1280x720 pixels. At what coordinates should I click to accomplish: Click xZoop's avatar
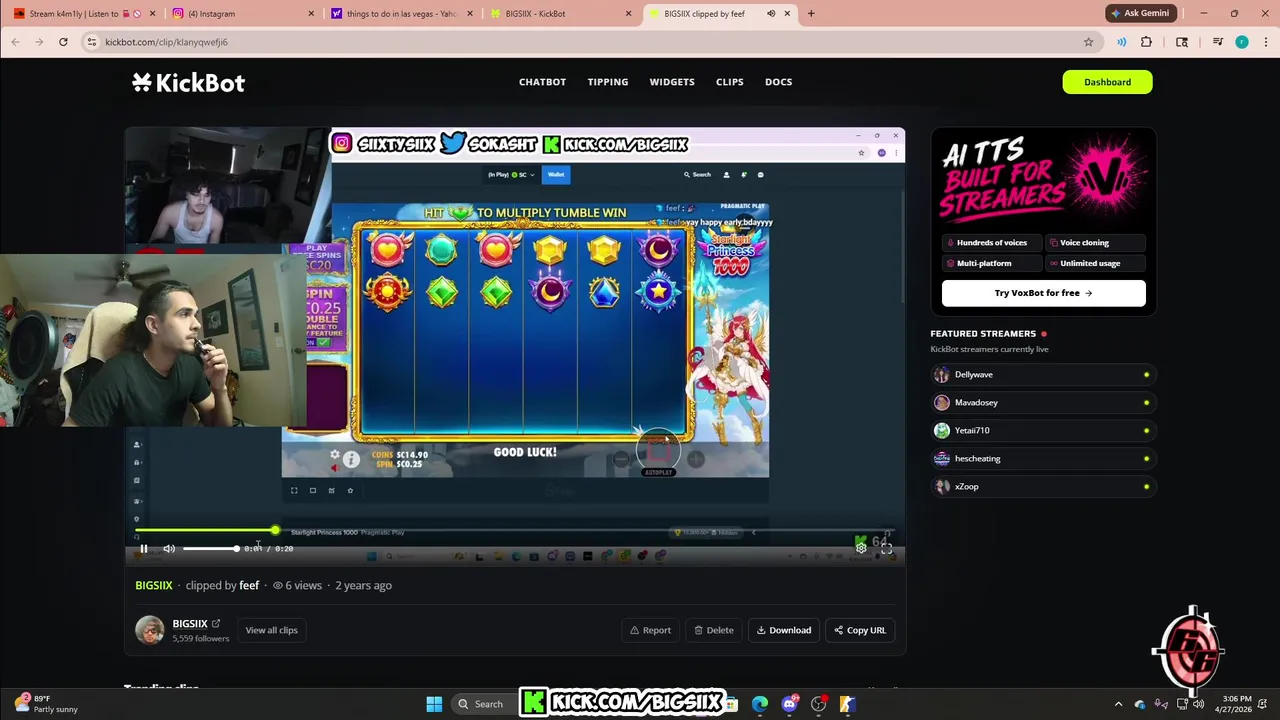pos(941,486)
